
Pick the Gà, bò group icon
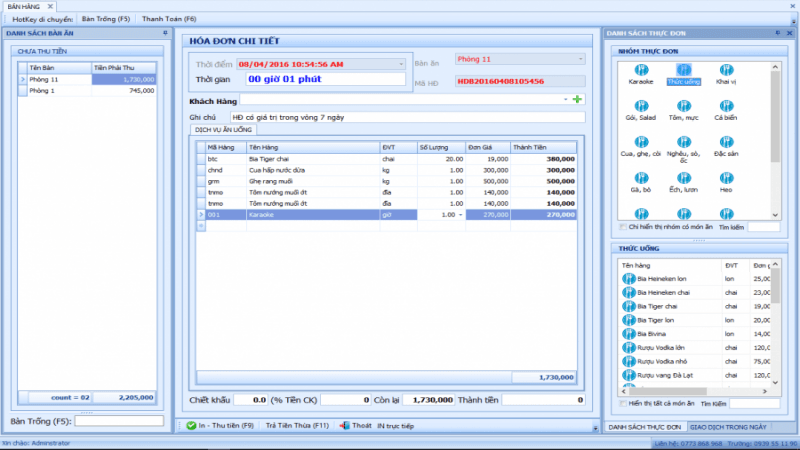point(641,178)
